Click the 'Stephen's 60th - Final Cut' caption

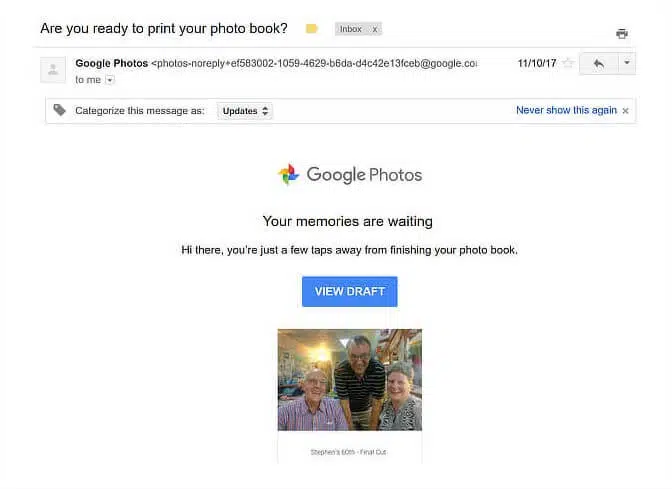(348, 452)
